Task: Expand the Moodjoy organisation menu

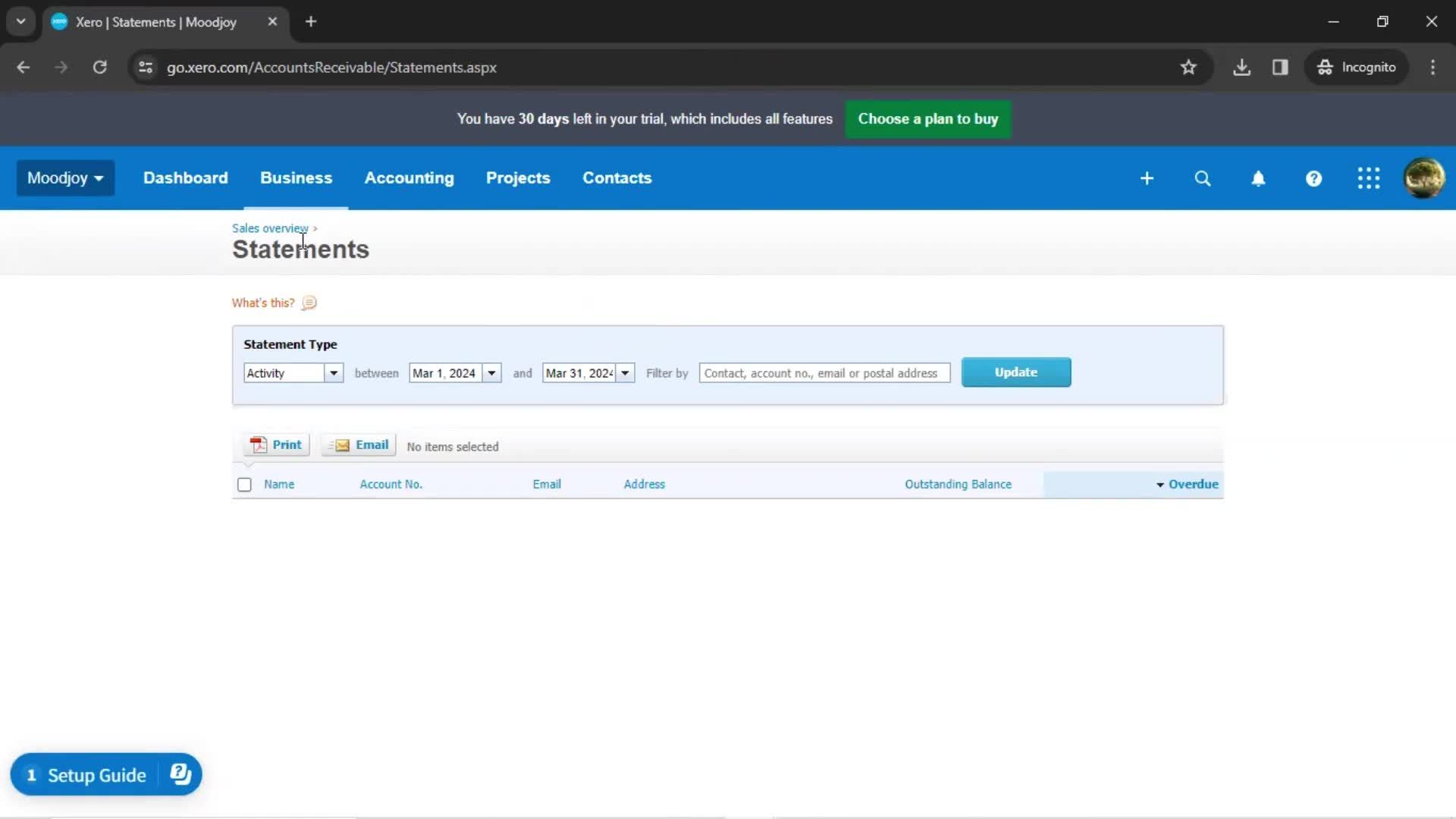Action: (x=65, y=178)
